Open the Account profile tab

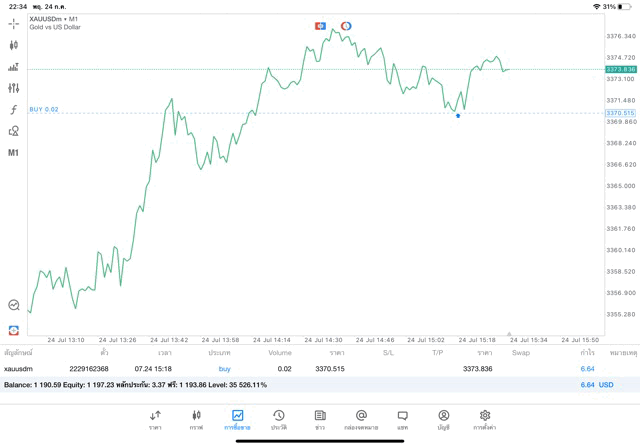pyautogui.click(x=443, y=419)
